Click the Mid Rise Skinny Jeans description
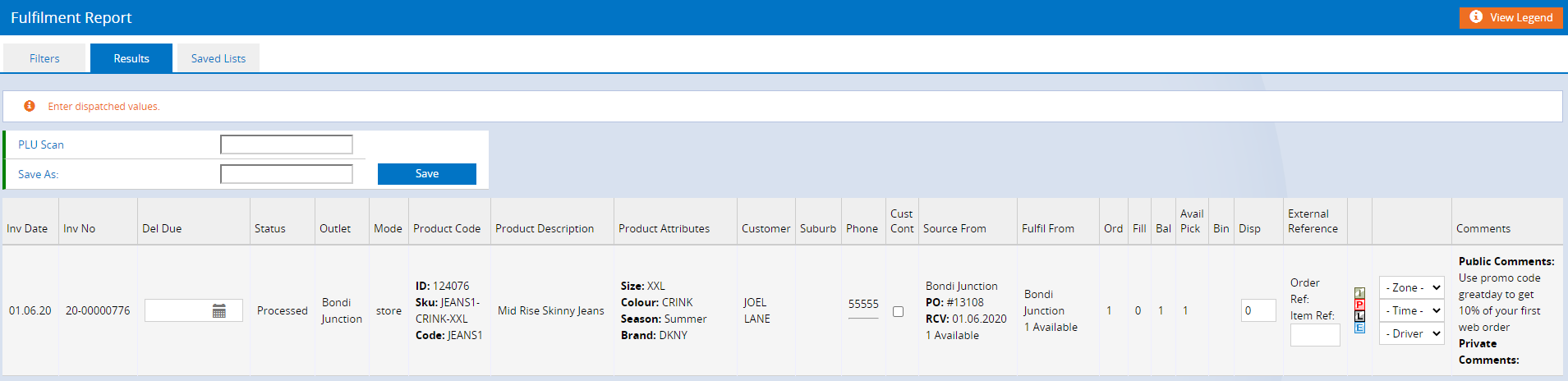The width and height of the screenshot is (1568, 381). [x=551, y=310]
